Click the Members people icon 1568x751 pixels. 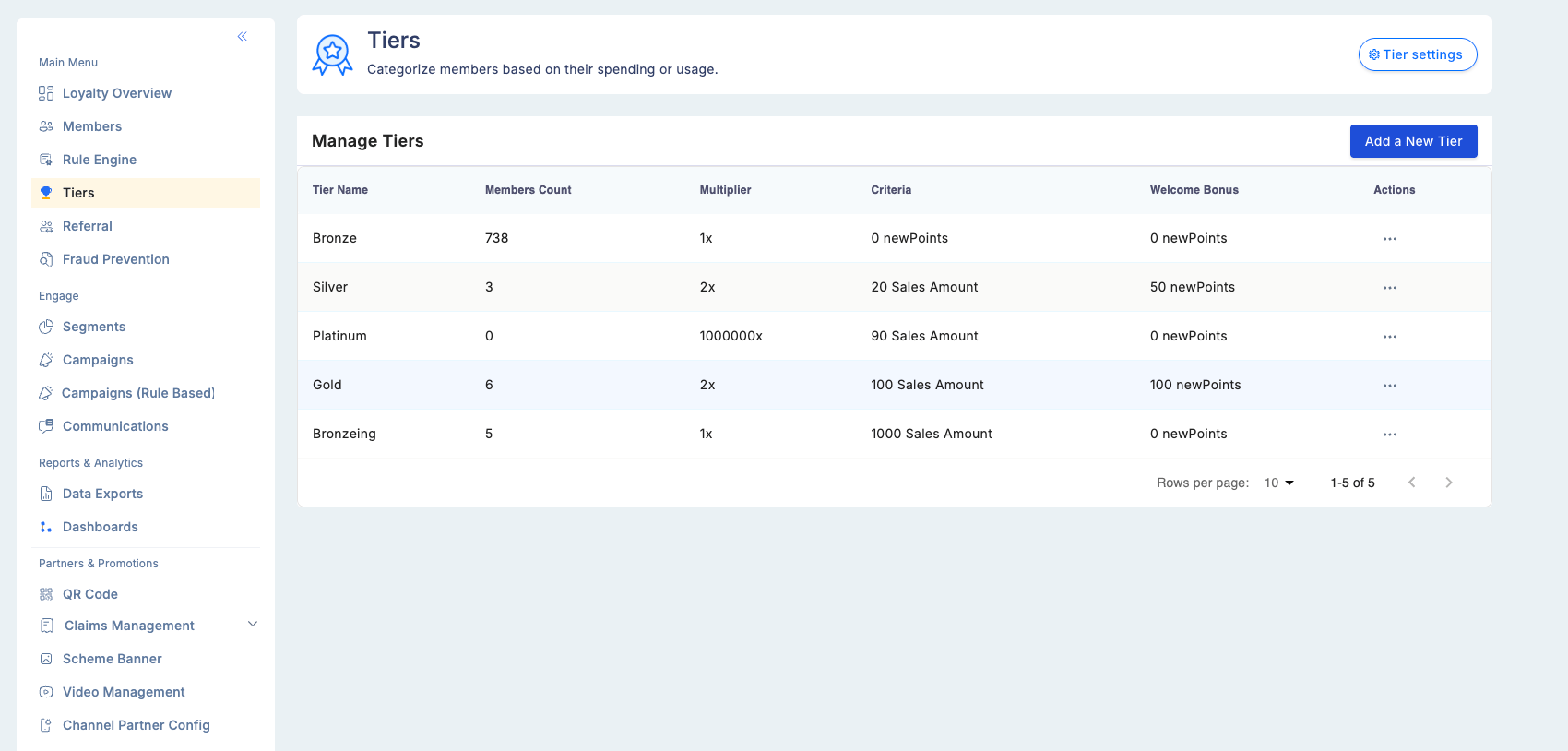tap(46, 126)
